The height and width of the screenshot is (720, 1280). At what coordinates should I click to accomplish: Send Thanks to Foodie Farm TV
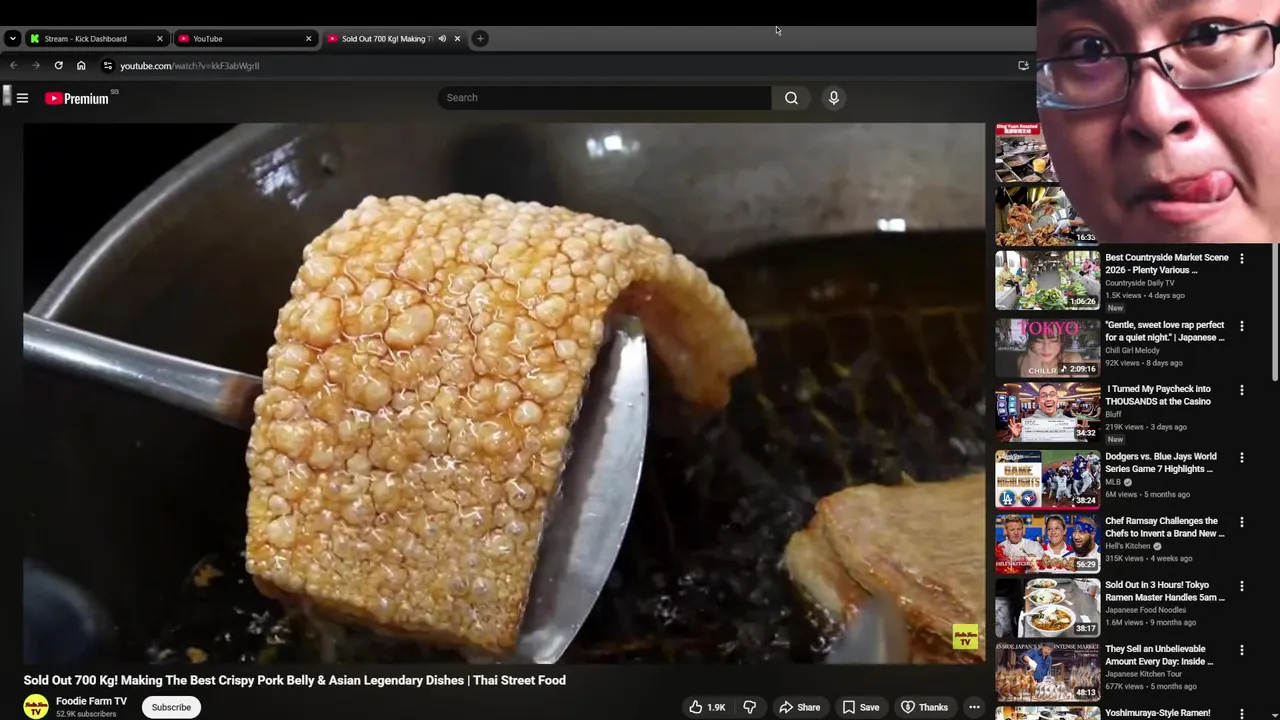click(x=924, y=707)
